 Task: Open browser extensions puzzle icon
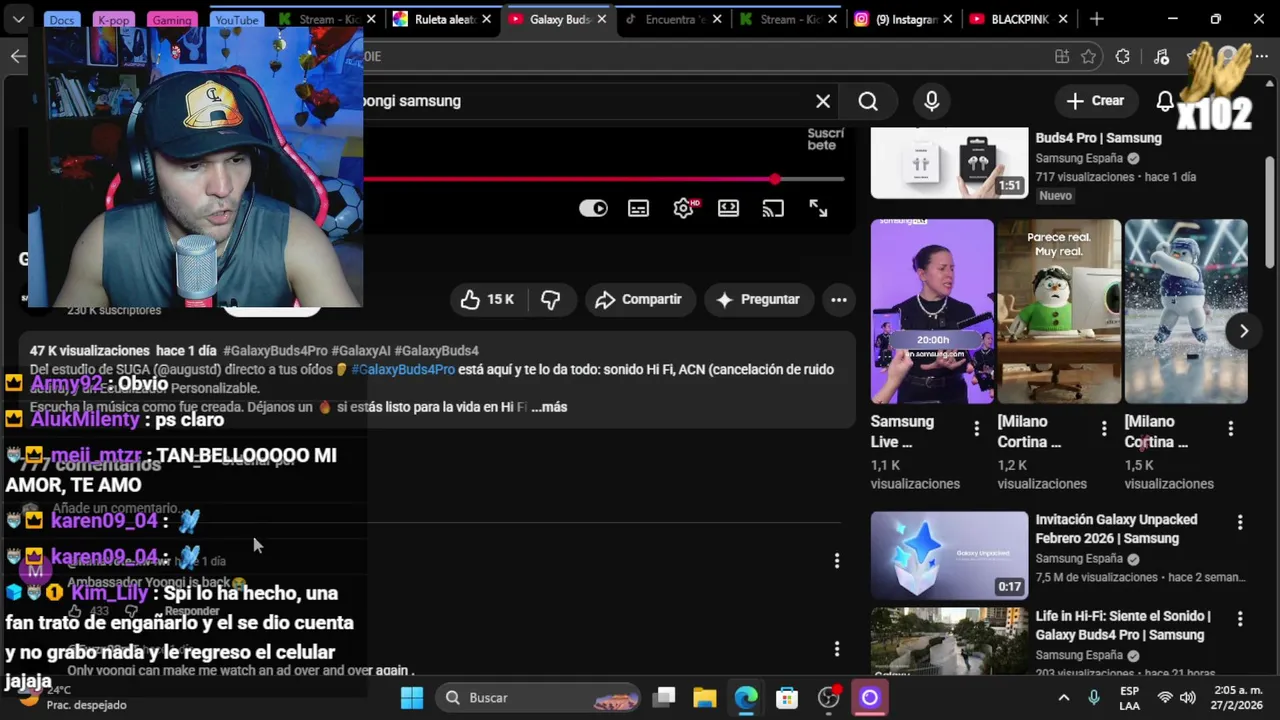pos(1123,57)
